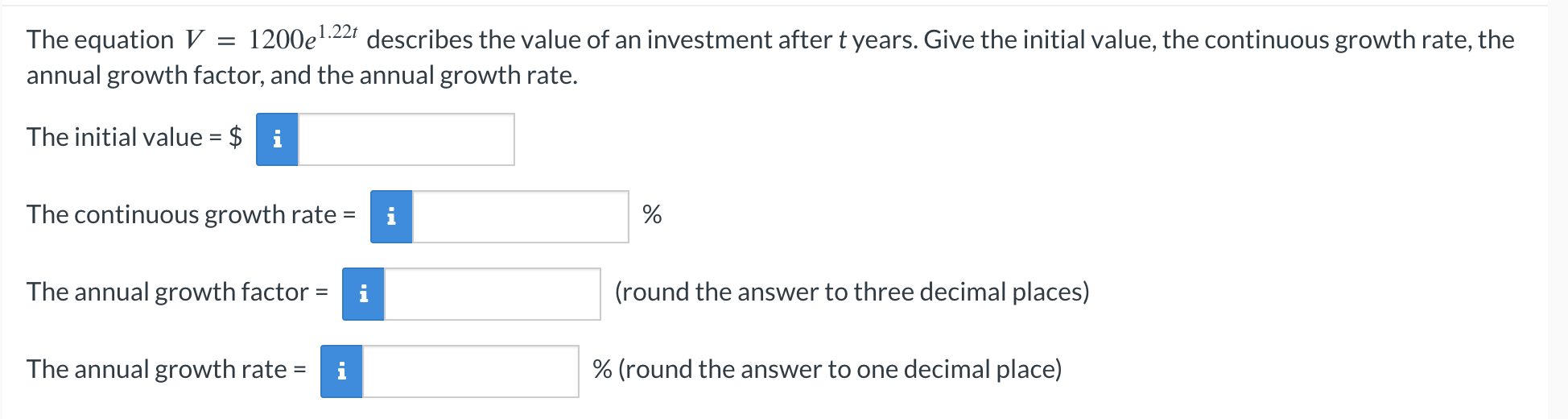Click the continuous growth rate input box
Image resolution: width=1568 pixels, height=419 pixels.
(x=520, y=217)
